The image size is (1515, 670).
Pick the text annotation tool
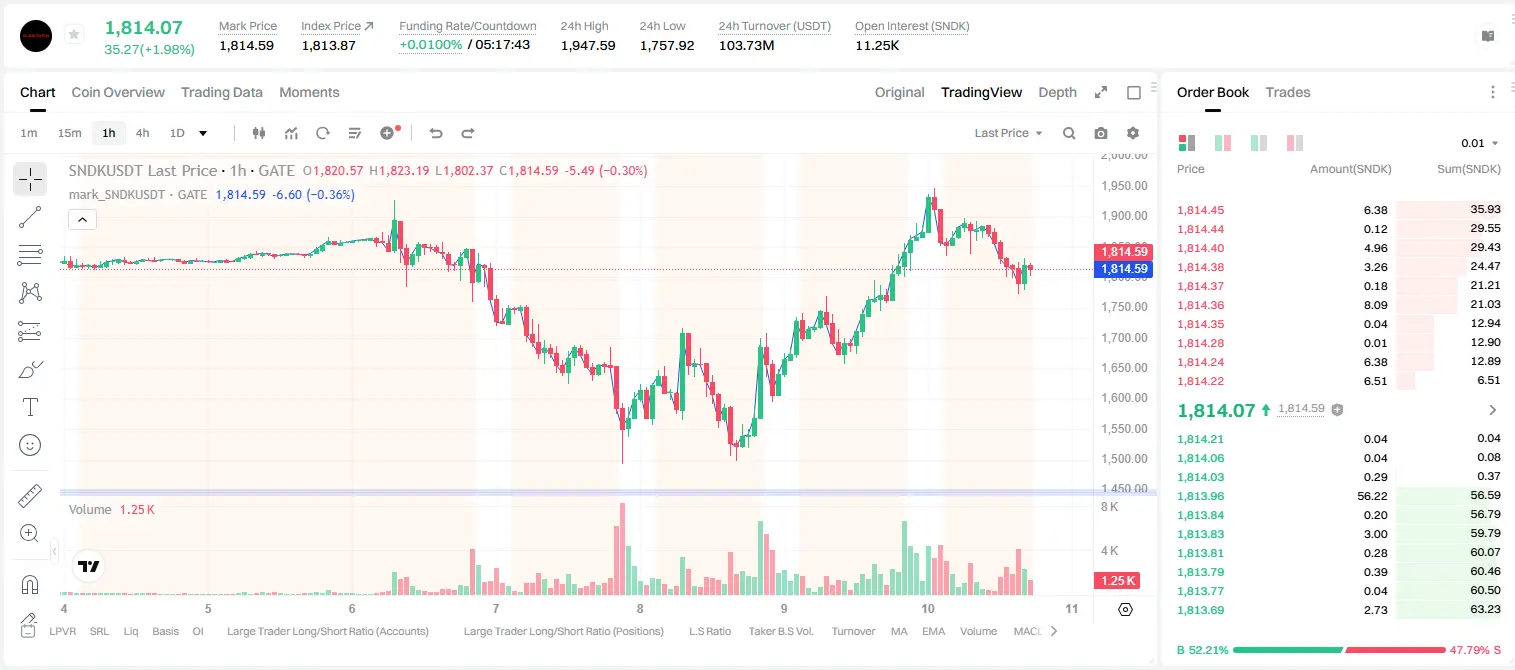[30, 407]
